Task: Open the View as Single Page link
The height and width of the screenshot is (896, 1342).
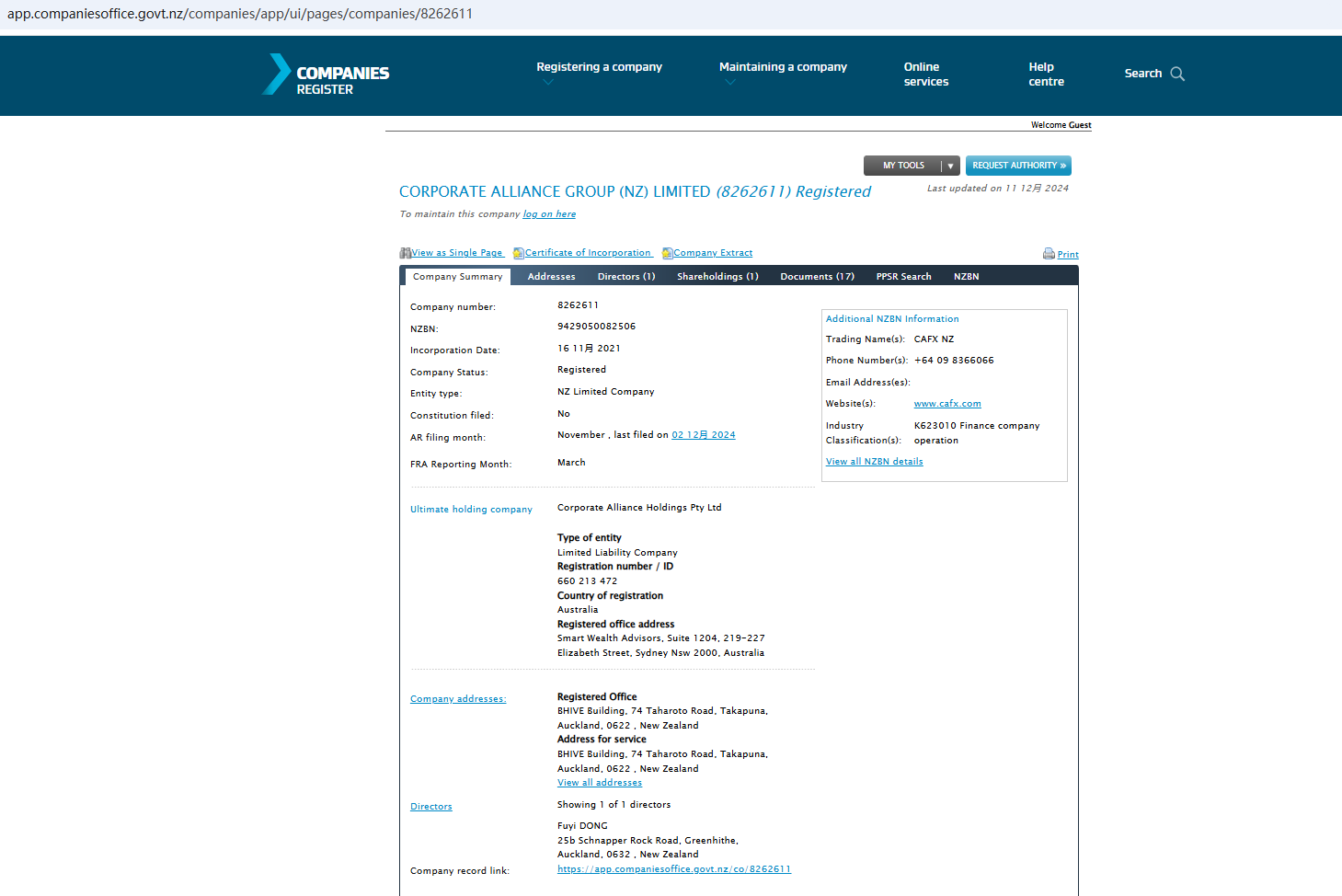Action: pyautogui.click(x=457, y=253)
